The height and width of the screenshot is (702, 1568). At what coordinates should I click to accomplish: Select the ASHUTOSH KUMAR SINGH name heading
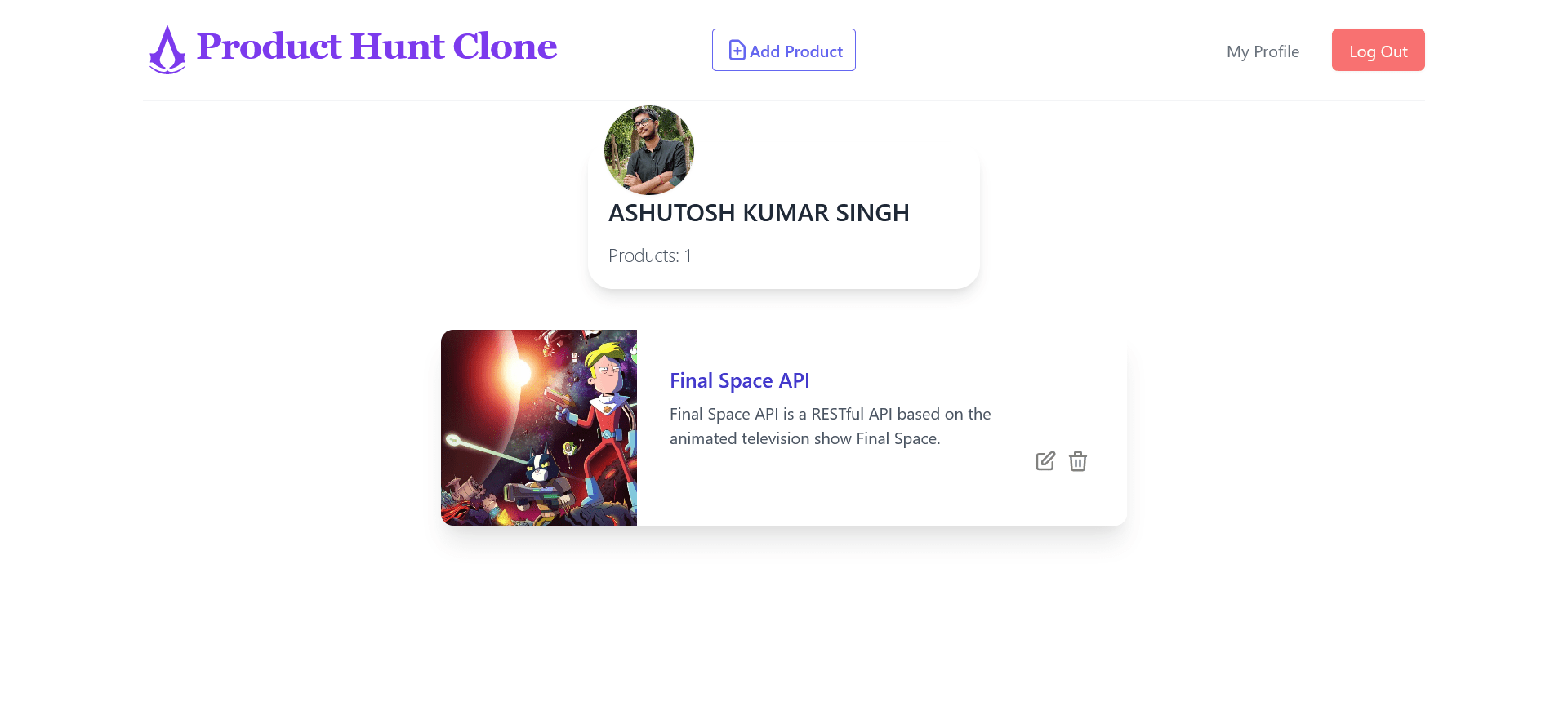pyautogui.click(x=759, y=213)
